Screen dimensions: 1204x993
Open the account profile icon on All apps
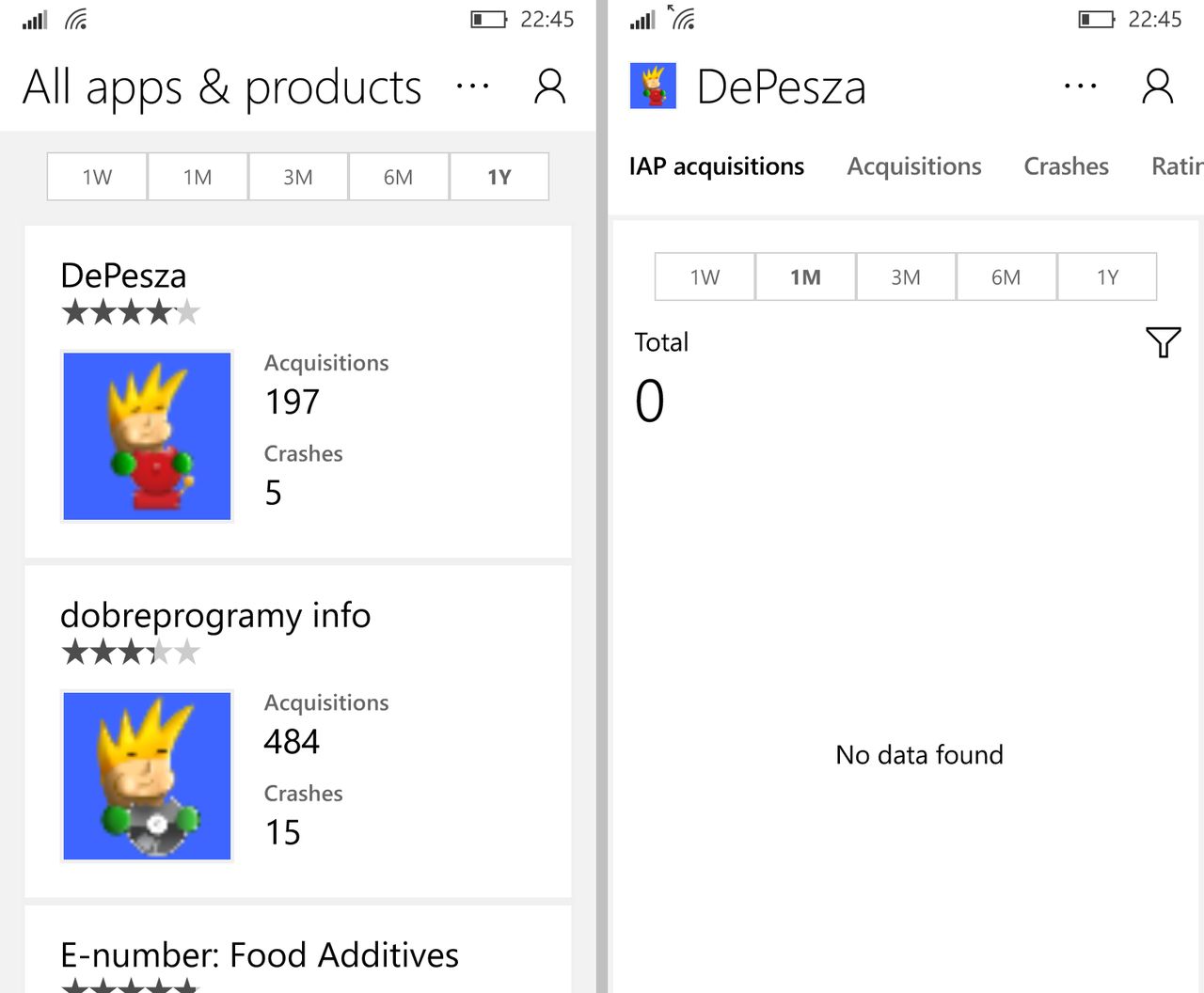coord(550,87)
